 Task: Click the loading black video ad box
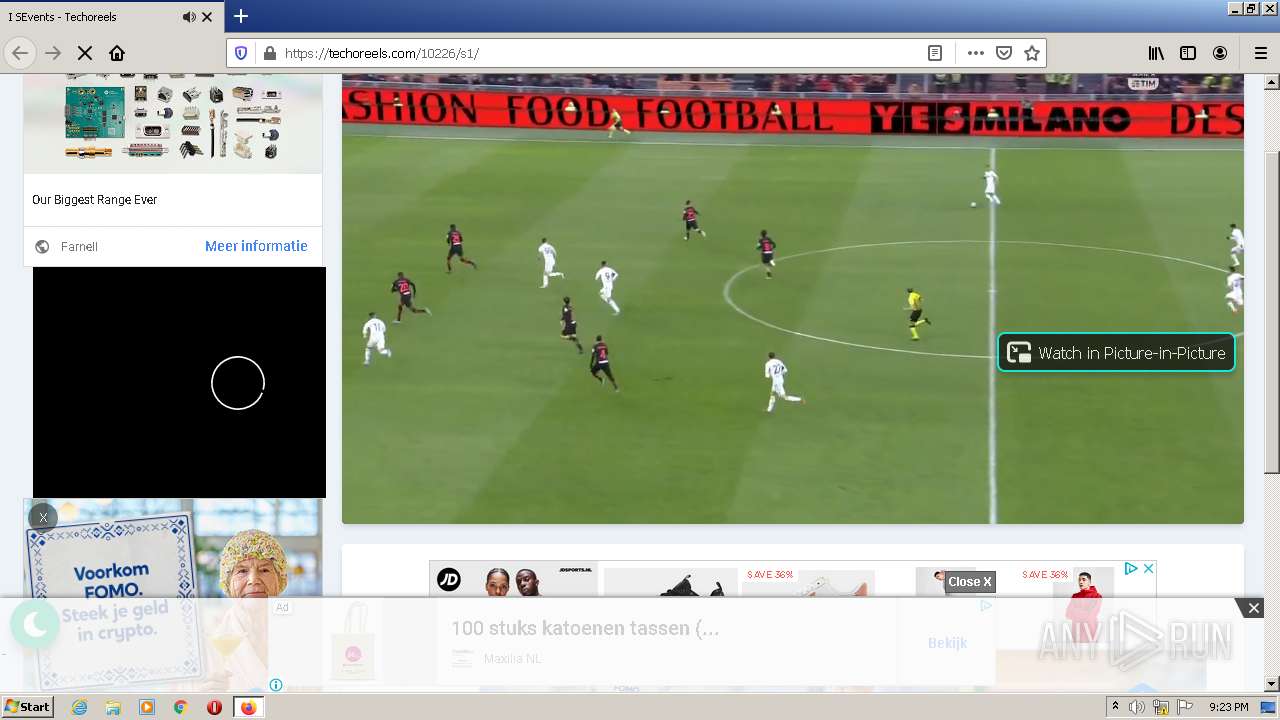179,382
